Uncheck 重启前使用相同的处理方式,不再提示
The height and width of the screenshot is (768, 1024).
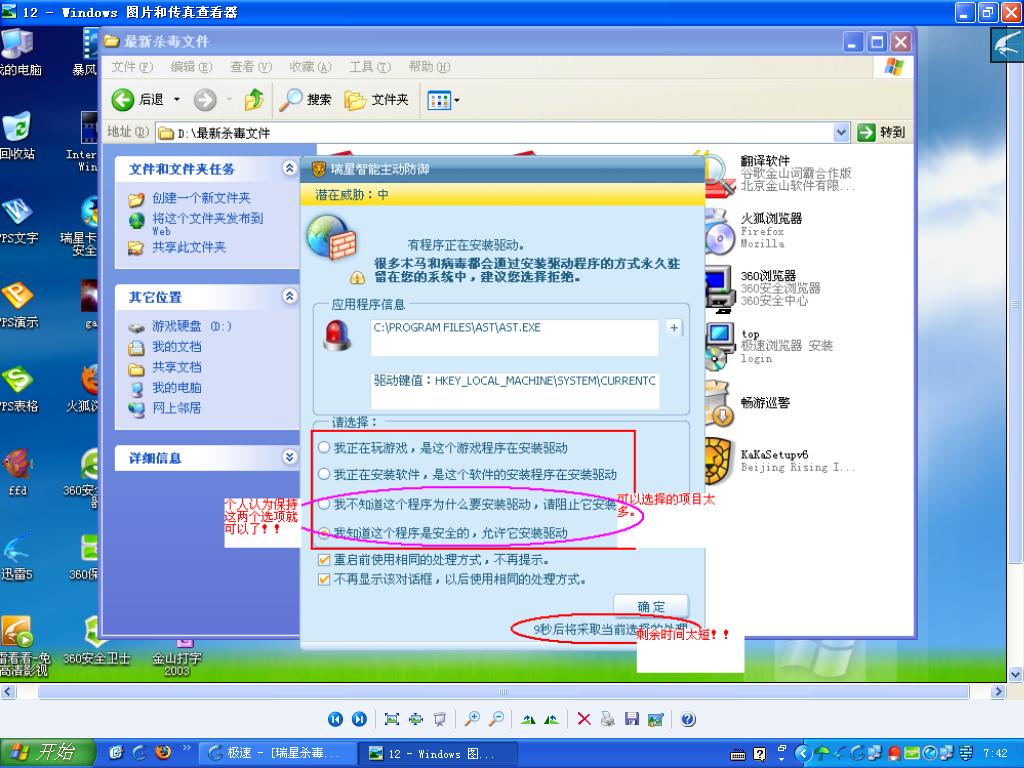(x=324, y=560)
